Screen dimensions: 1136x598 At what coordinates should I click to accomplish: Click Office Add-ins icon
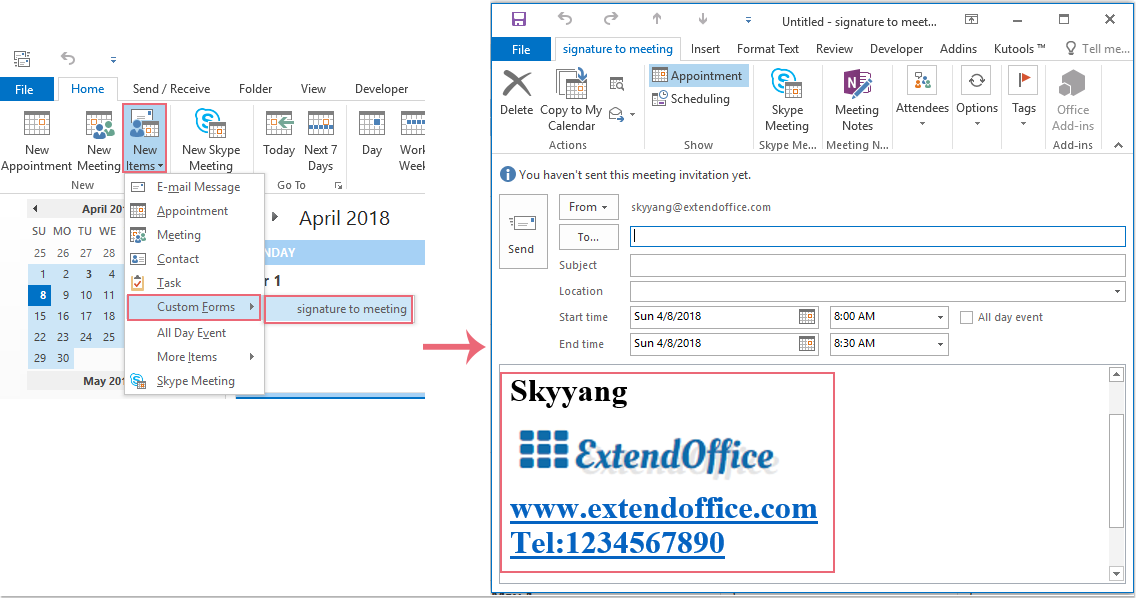pyautogui.click(x=1072, y=83)
